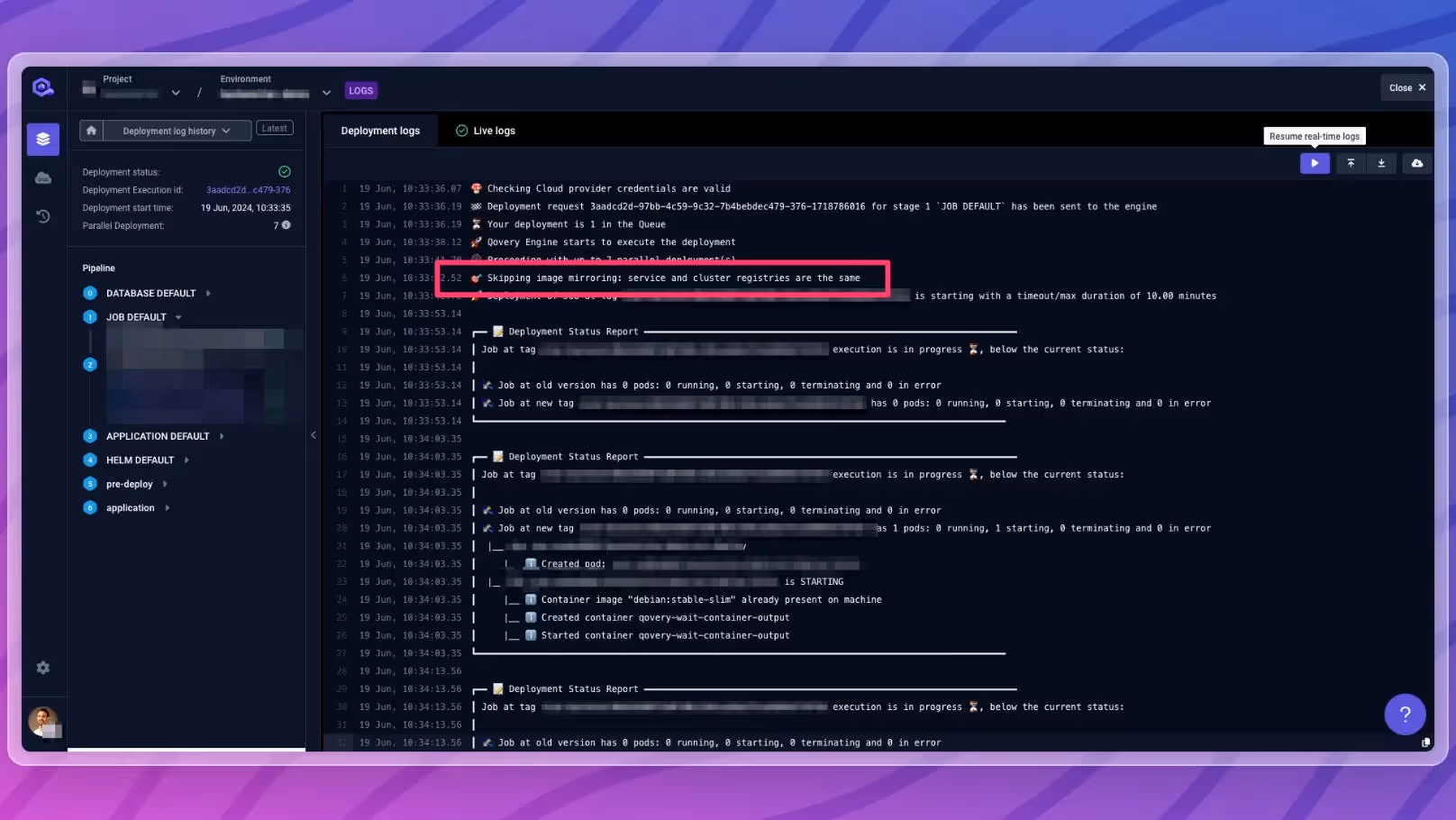Switch to the Live logs tab
Image resolution: width=1456 pixels, height=820 pixels.
485,131
